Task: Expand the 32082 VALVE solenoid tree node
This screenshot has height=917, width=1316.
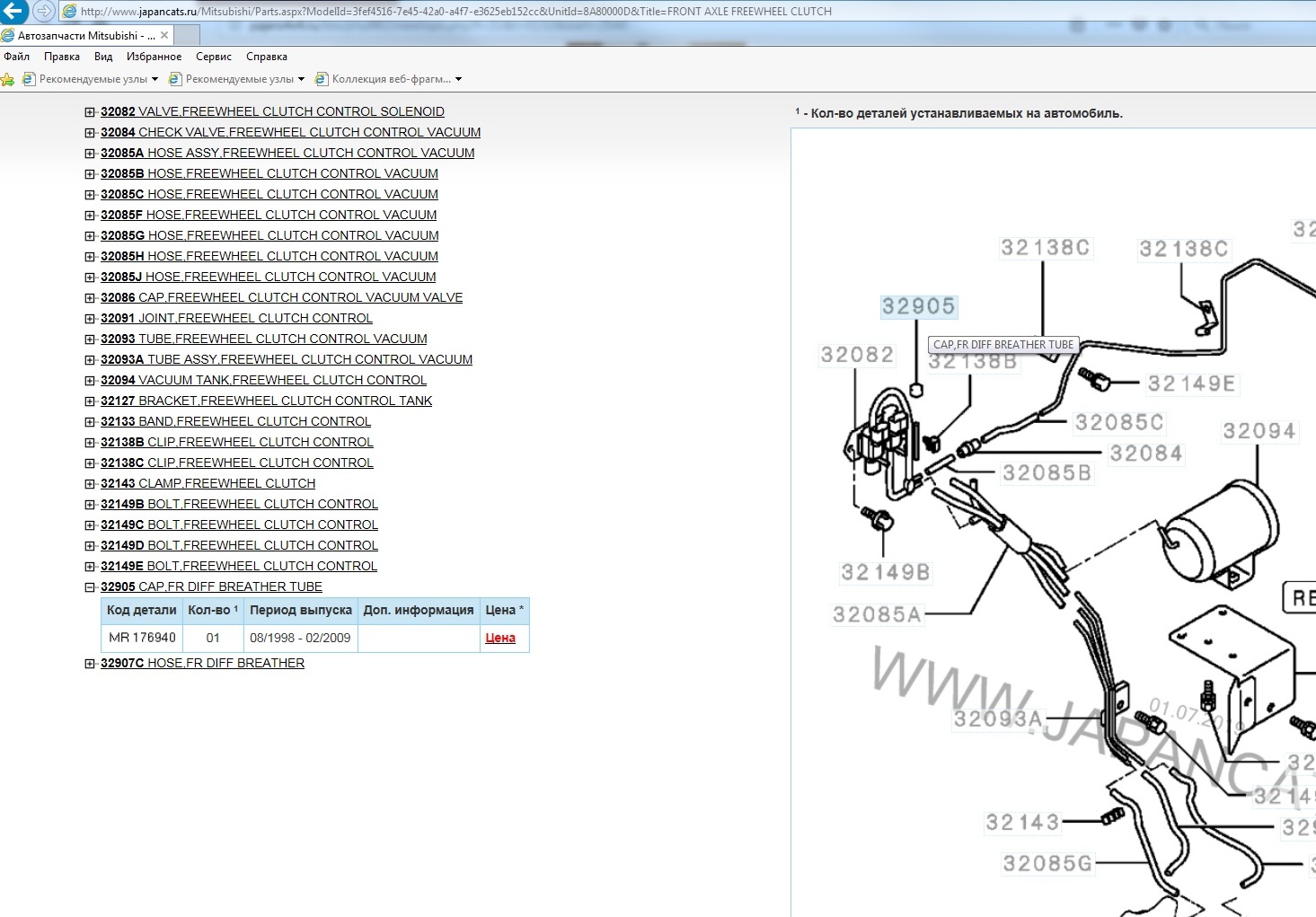Action: pyautogui.click(x=90, y=112)
